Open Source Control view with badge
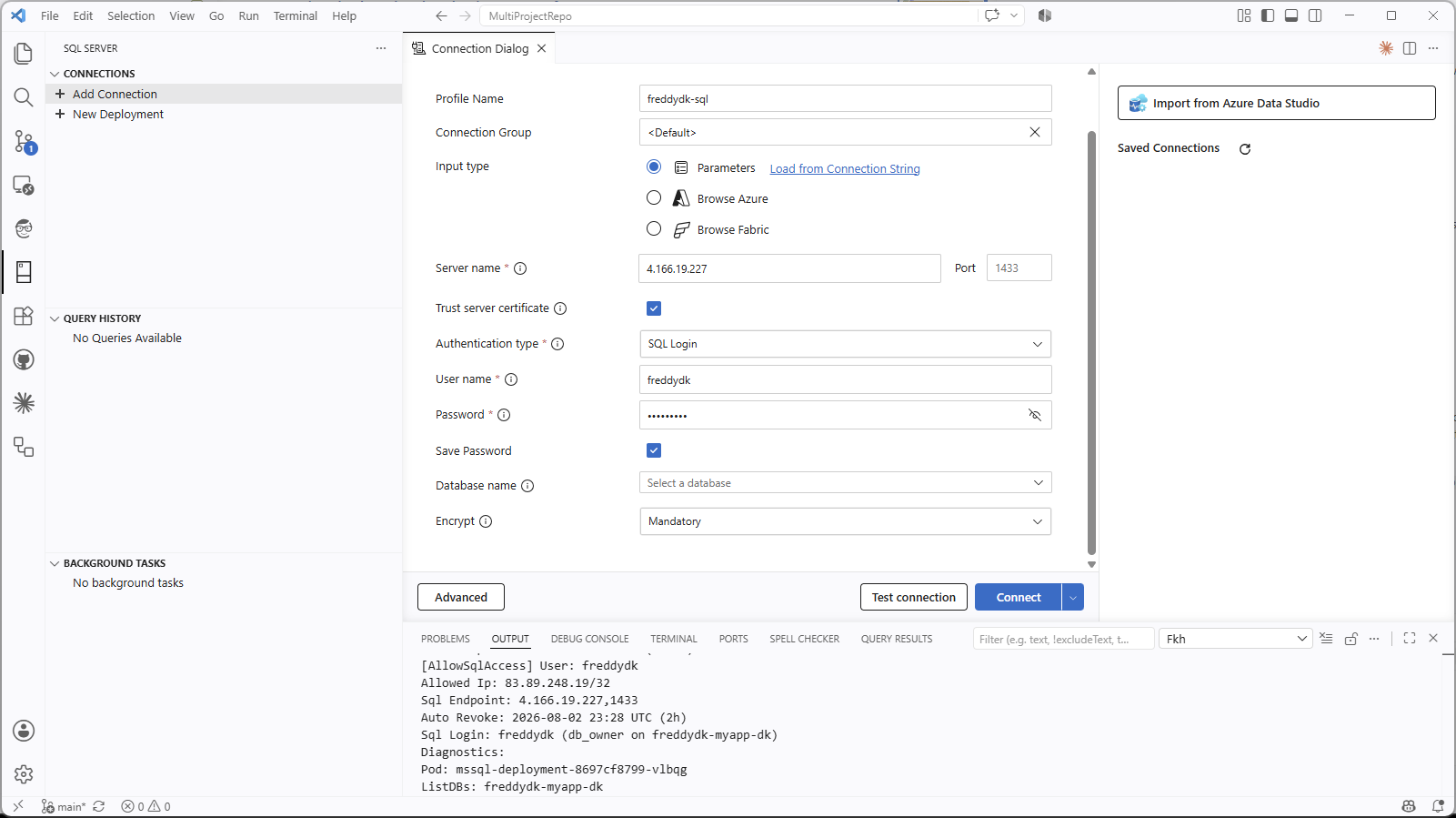1456x818 pixels. pyautogui.click(x=24, y=141)
